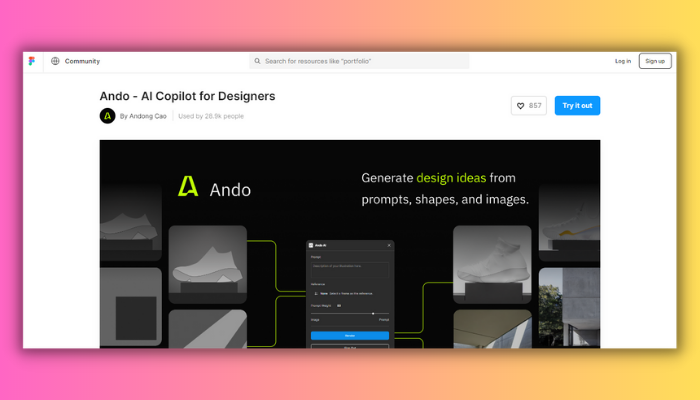
Task: Click the blue Render button in panel
Action: pos(350,335)
